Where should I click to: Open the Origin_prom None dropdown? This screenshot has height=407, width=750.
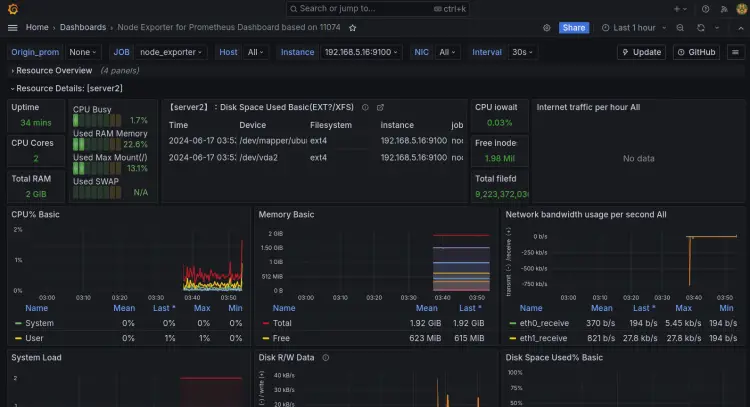pyautogui.click(x=83, y=52)
